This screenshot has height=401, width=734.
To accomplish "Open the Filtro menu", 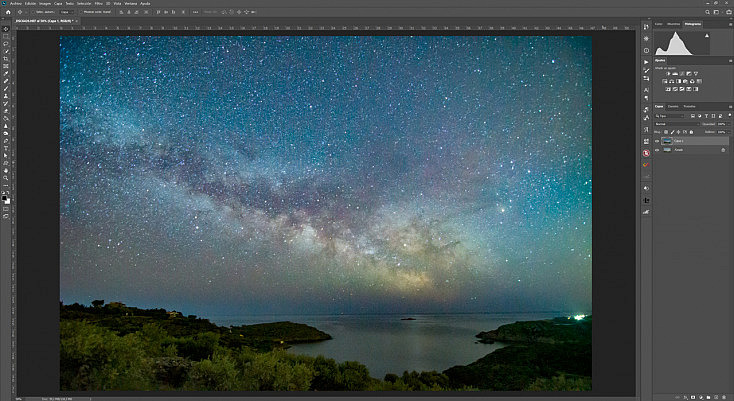I will (97, 3).
